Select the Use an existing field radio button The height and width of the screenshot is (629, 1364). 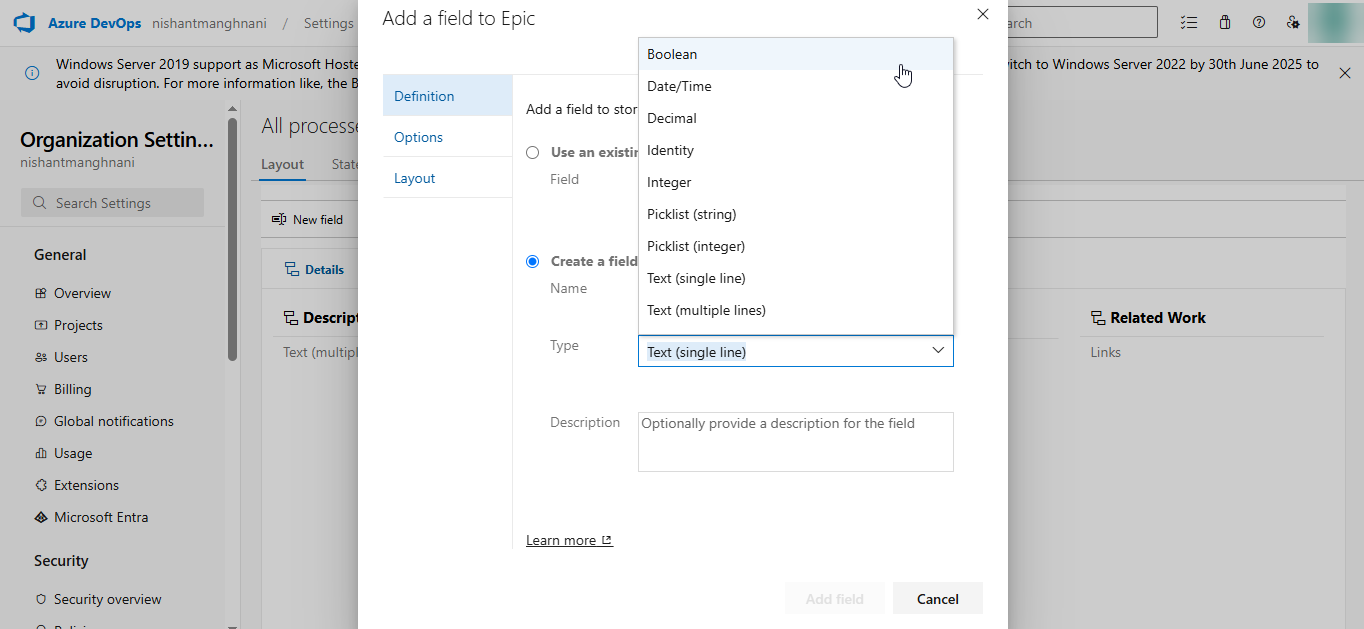coord(532,152)
